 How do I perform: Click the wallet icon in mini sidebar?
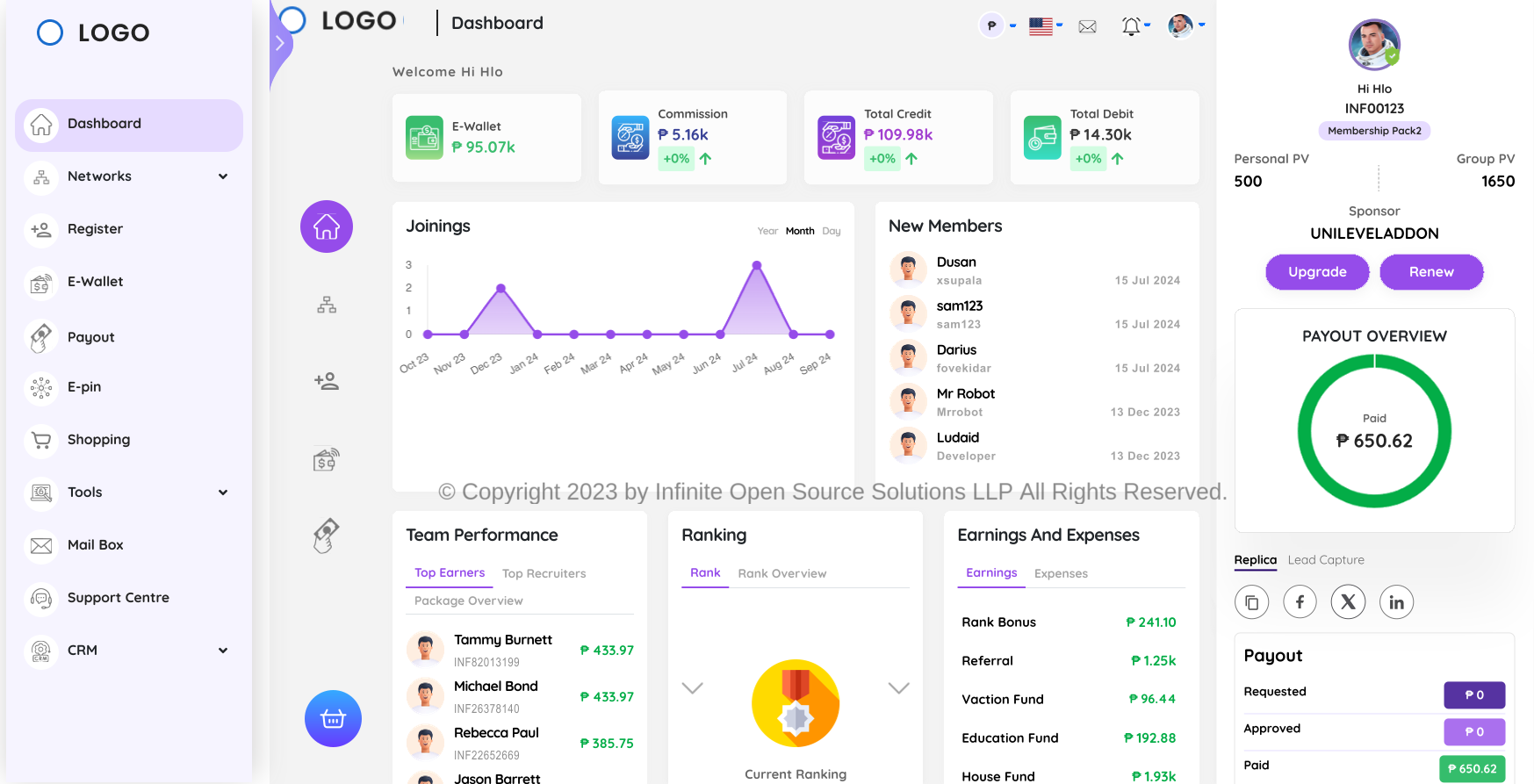[x=327, y=459]
